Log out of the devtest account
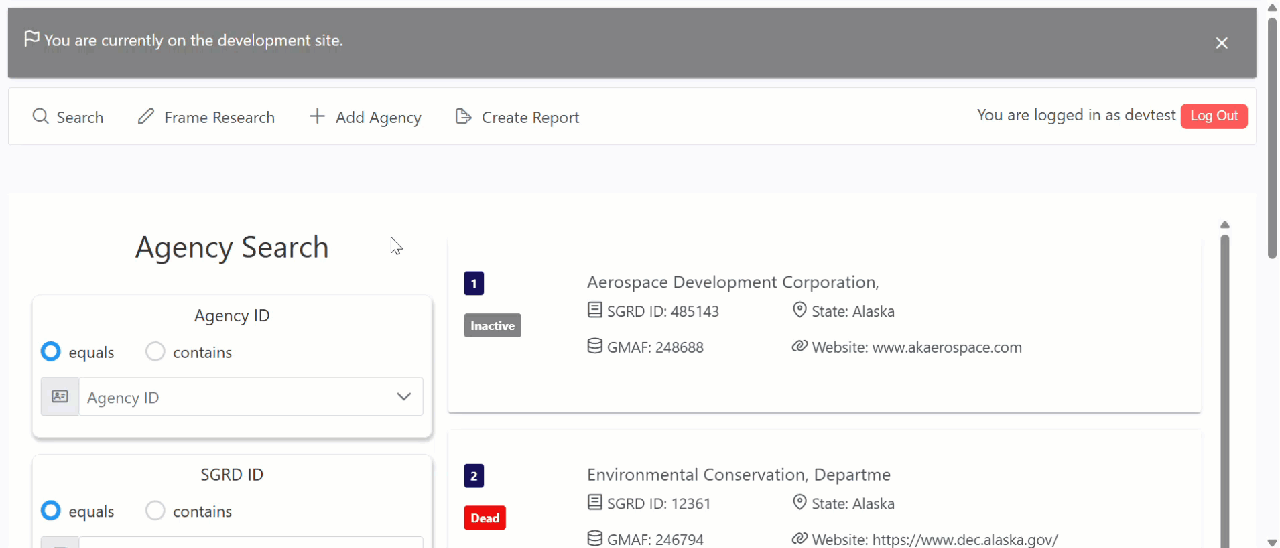 pos(1214,116)
